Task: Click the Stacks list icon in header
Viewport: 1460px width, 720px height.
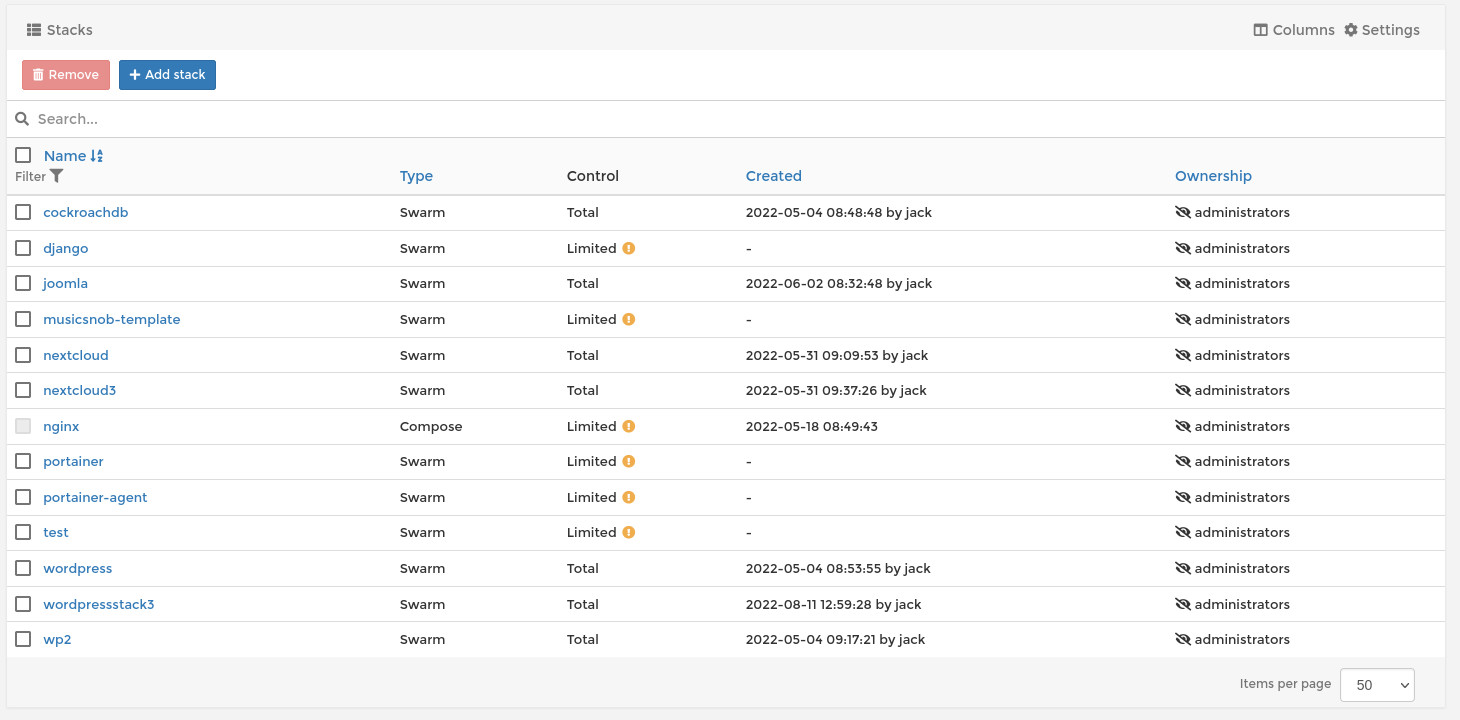Action: (34, 30)
